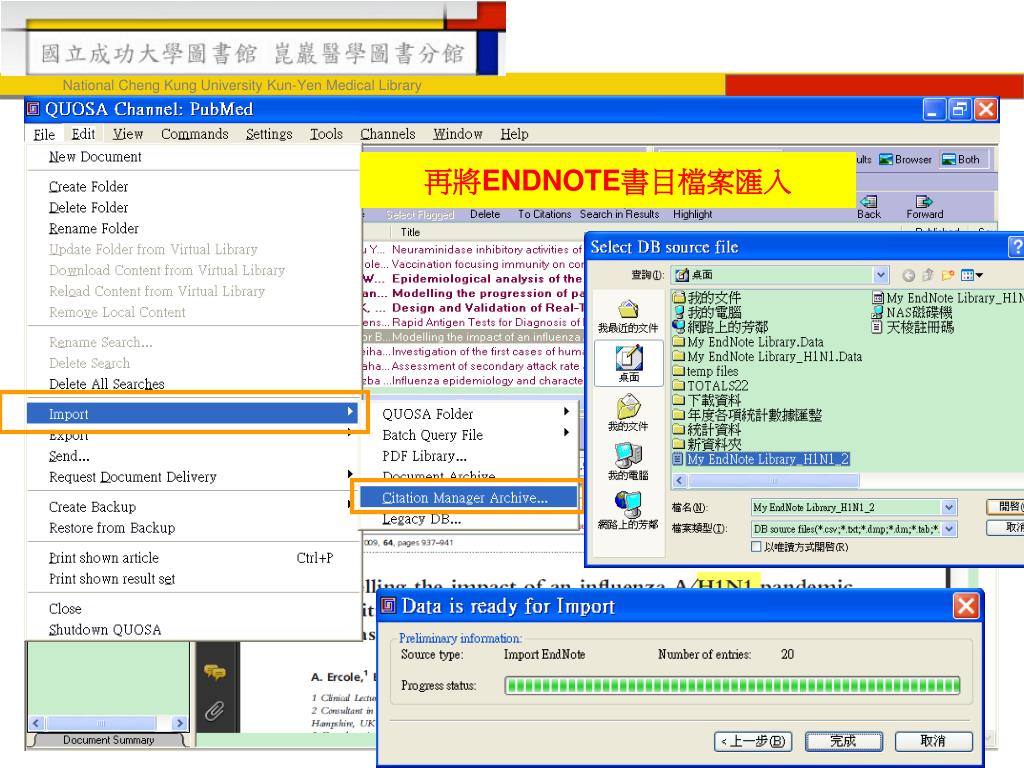Select My EndNote Library_H1N1_2 file
The height and width of the screenshot is (768, 1024).
point(761,459)
